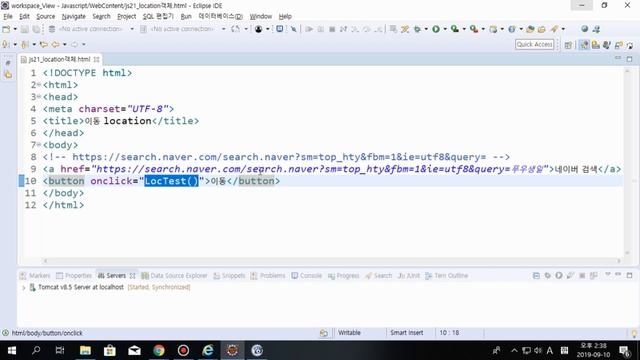This screenshot has height=360, width=640.
Task: Switch to the JUnit tab
Action: tap(409, 276)
